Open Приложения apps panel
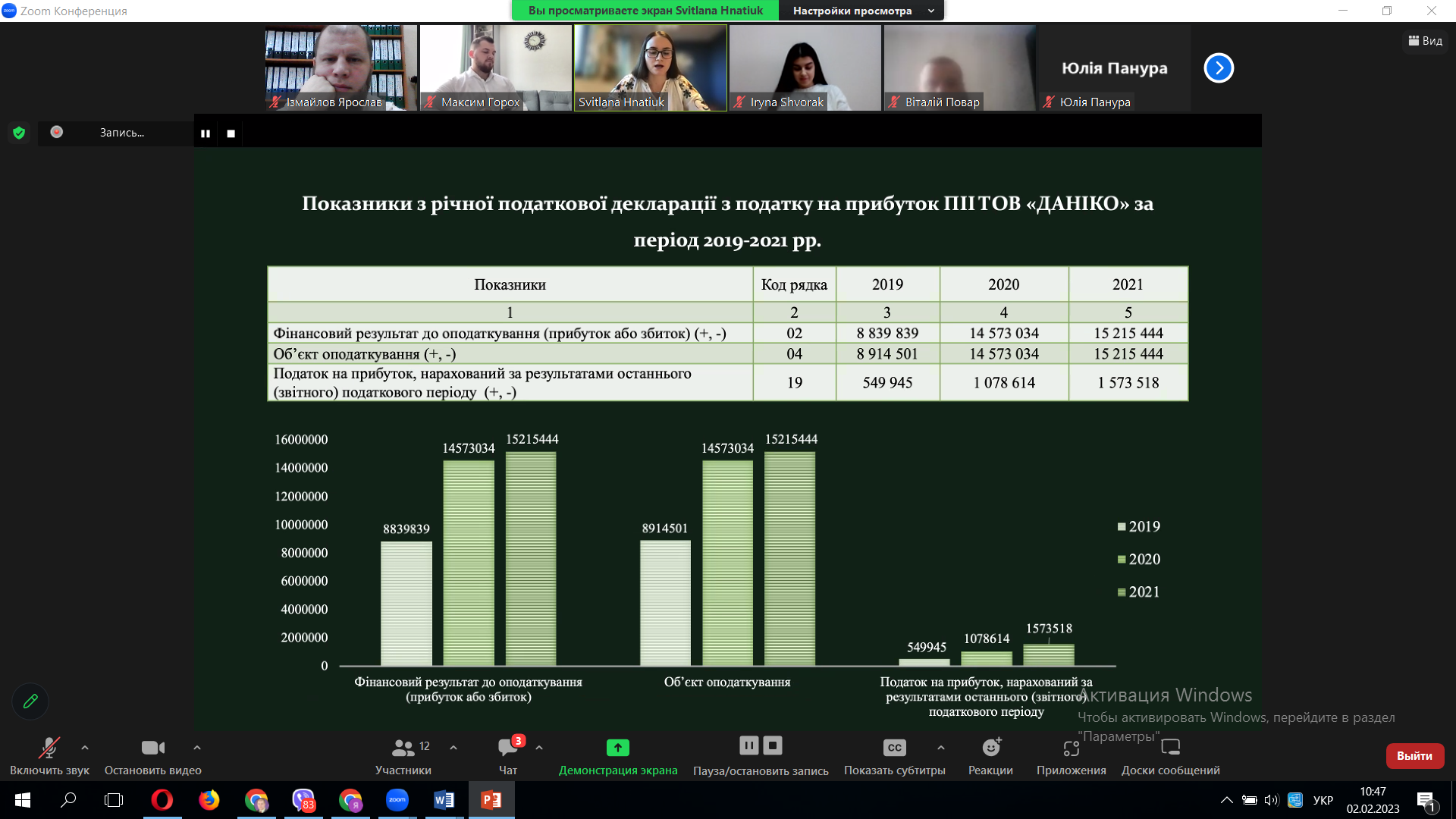This screenshot has height=819, width=1456. (1072, 755)
